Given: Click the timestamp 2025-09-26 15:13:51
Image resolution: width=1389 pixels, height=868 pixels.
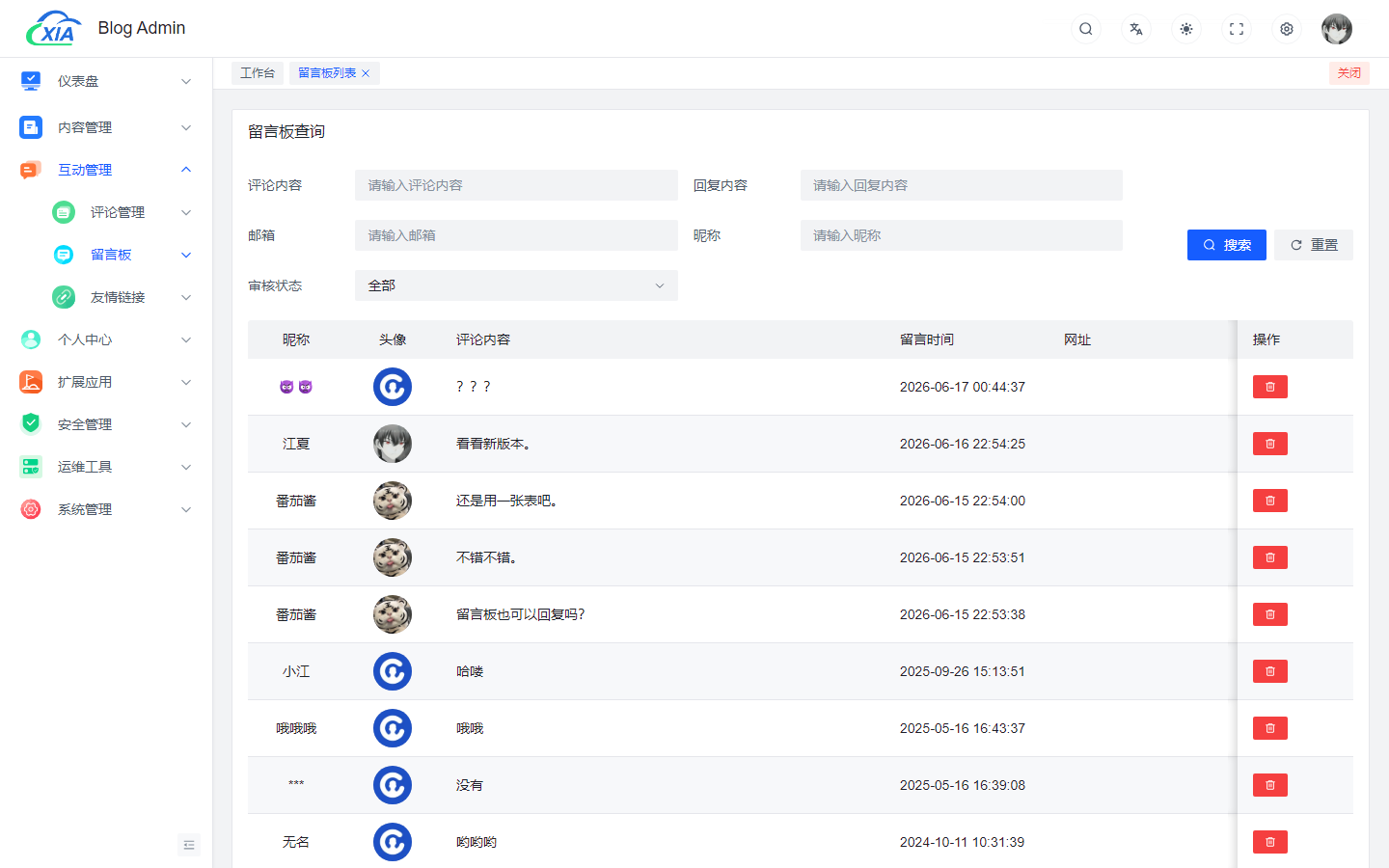Looking at the screenshot, I should 963,671.
